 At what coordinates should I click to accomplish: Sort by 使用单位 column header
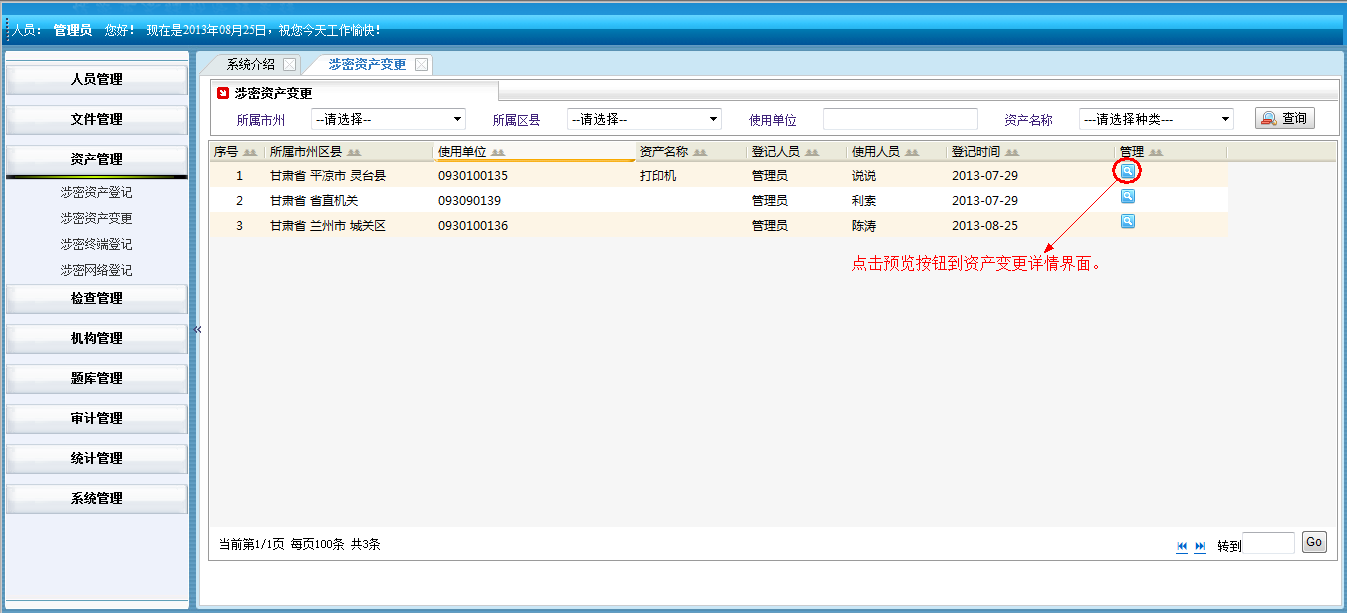coord(534,152)
